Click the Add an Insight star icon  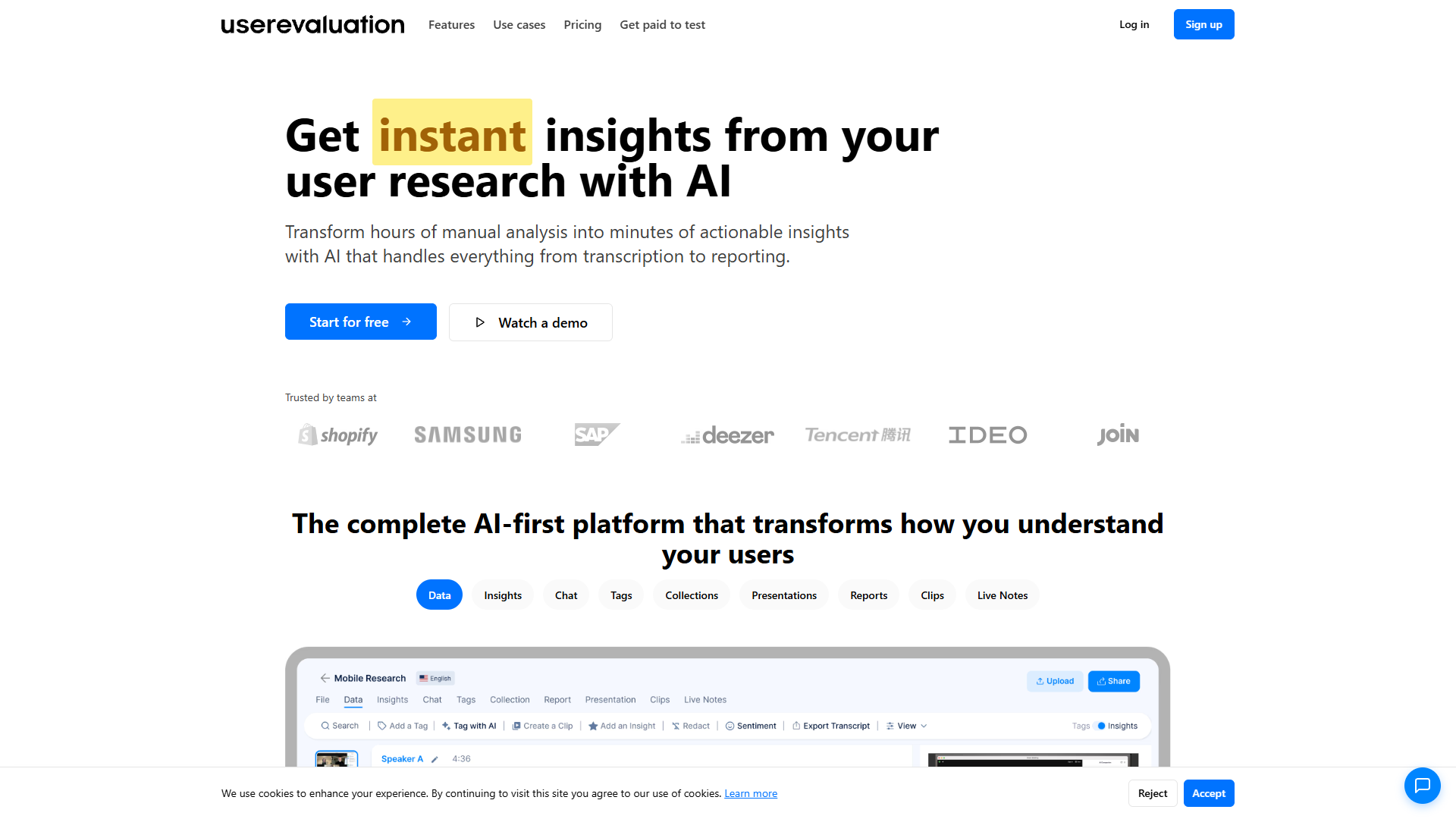593,726
